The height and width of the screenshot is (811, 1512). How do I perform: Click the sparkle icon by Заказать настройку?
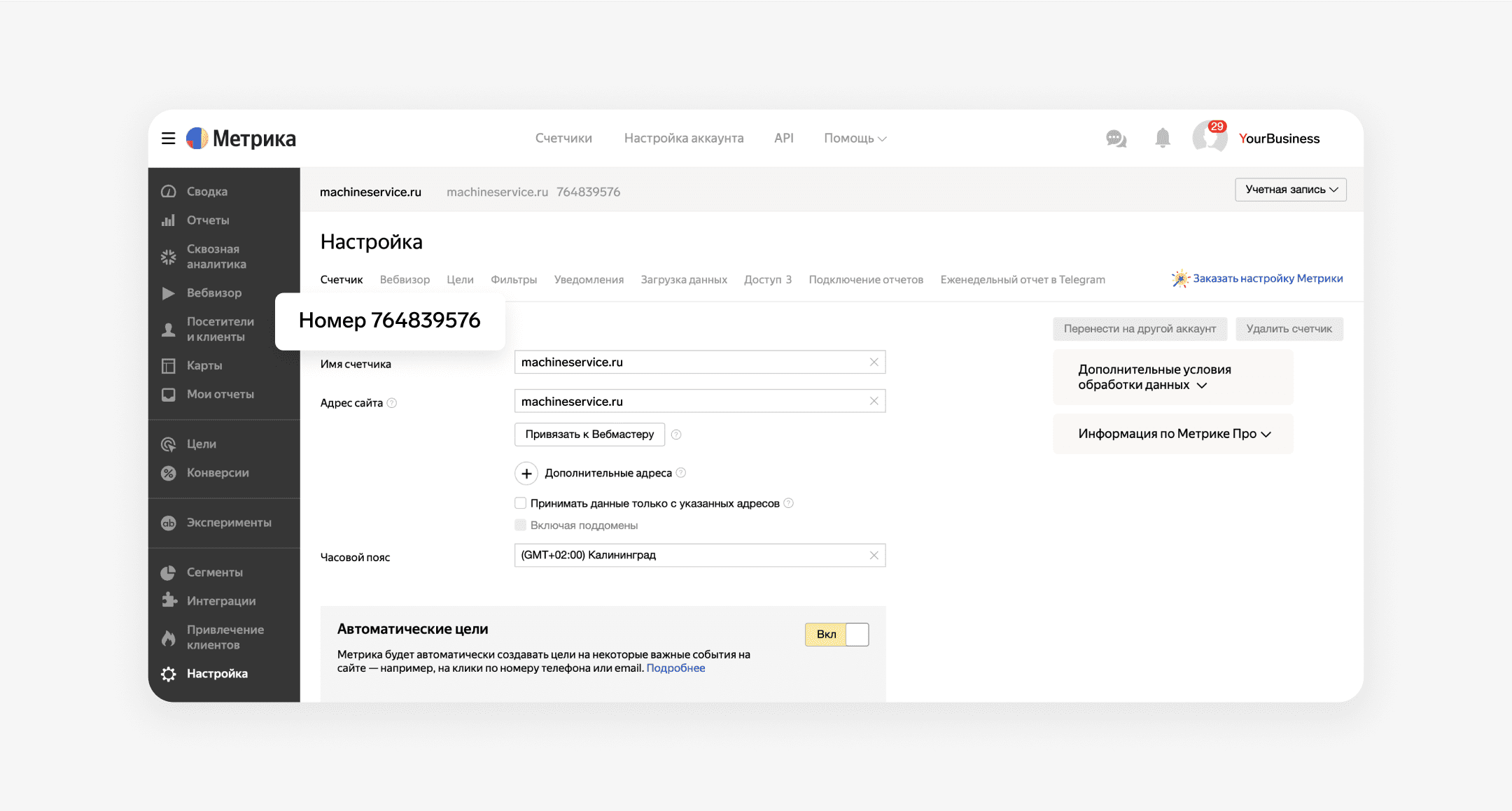pos(1181,278)
